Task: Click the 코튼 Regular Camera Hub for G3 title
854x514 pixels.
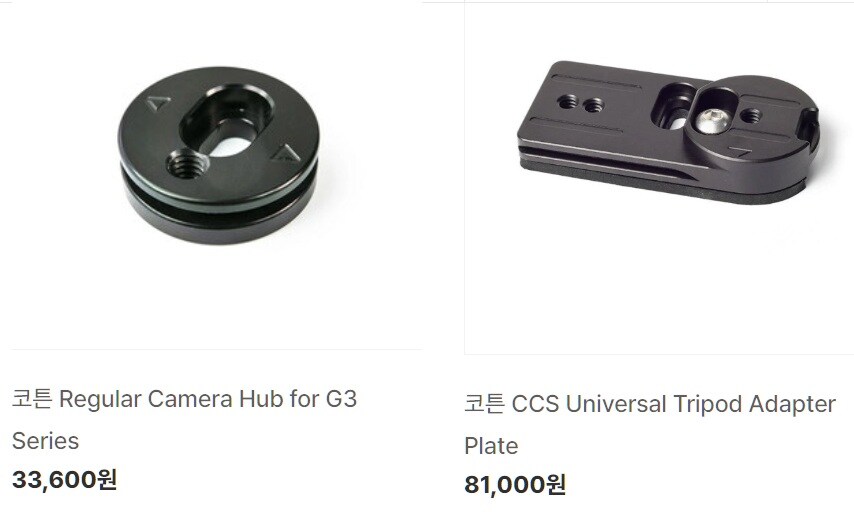Action: coord(184,399)
